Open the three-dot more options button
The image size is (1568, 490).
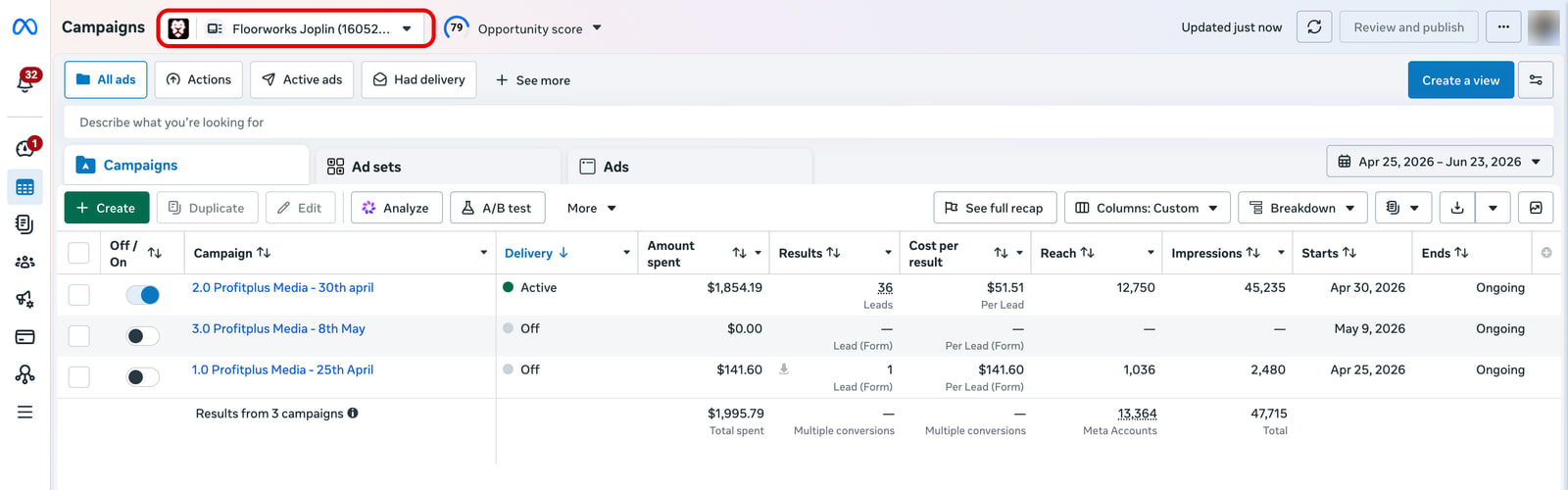1503,27
